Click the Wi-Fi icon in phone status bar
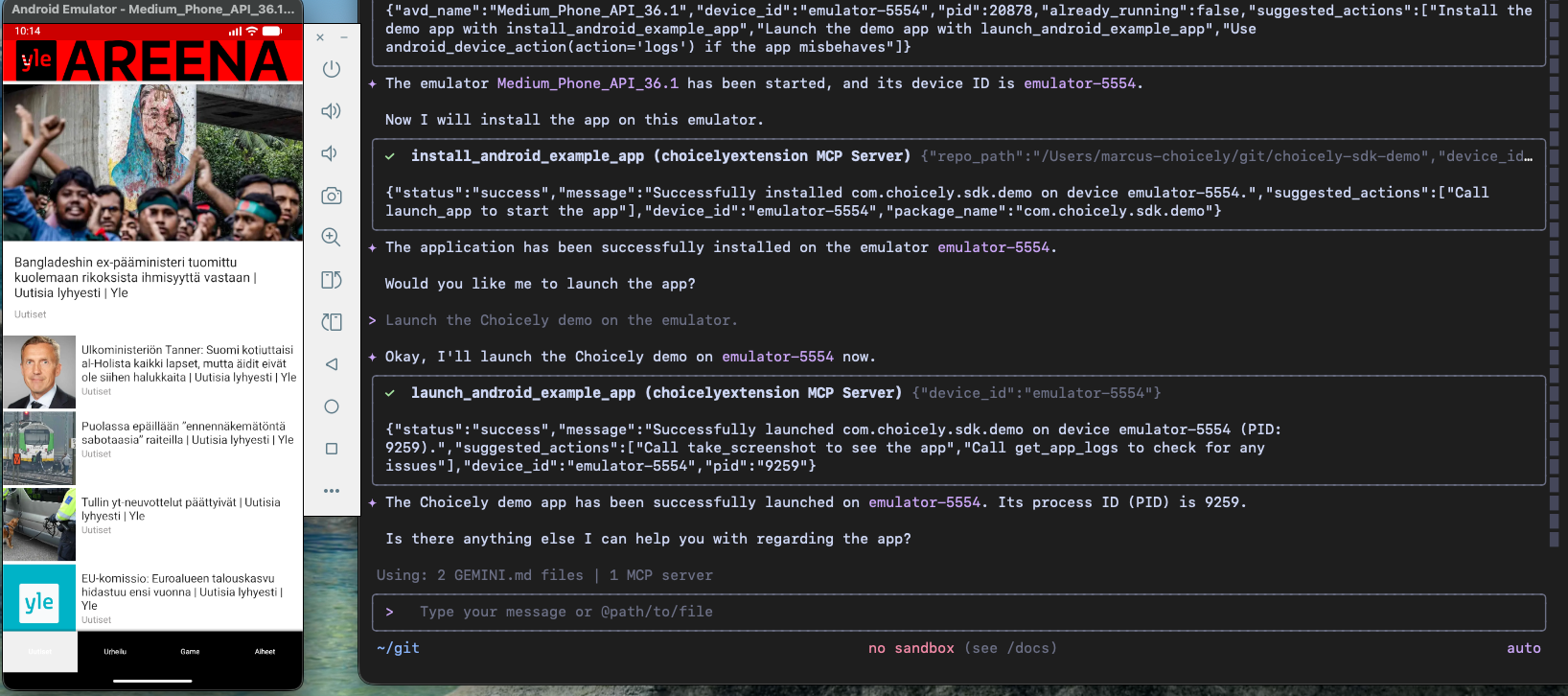 (252, 31)
